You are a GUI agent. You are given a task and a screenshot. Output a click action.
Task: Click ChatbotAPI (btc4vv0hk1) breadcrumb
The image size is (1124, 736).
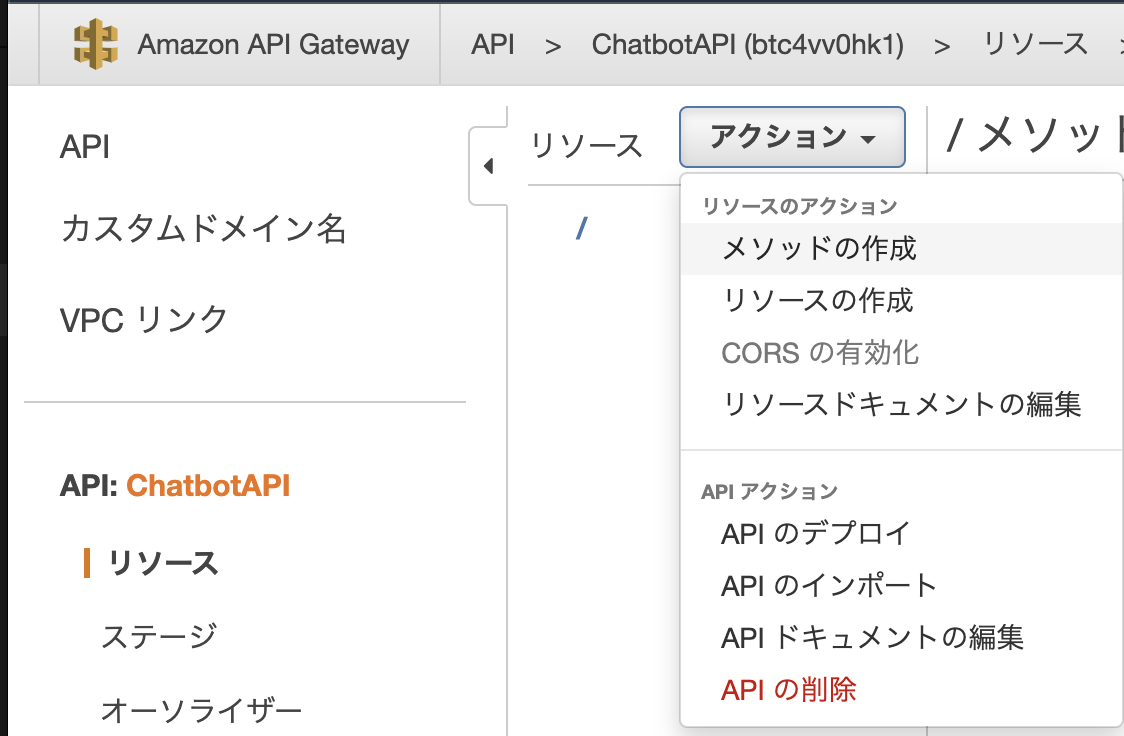click(748, 44)
